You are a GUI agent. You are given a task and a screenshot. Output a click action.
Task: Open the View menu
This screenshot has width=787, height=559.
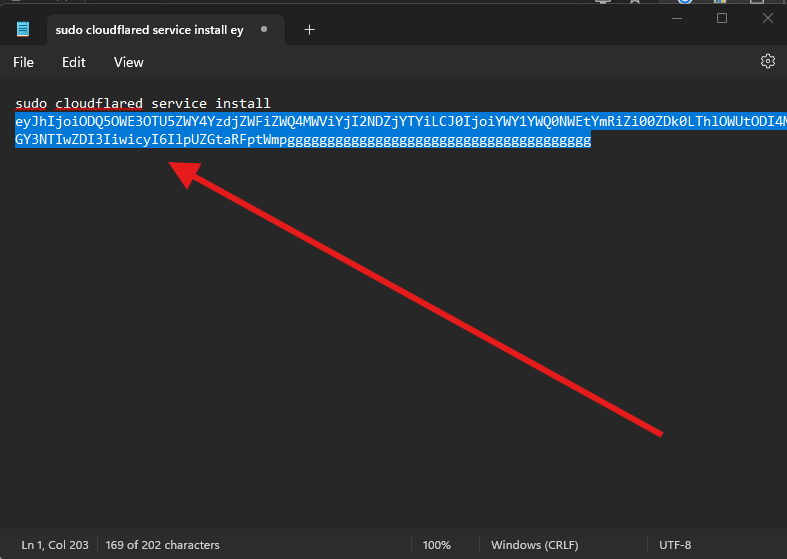pyautogui.click(x=128, y=62)
